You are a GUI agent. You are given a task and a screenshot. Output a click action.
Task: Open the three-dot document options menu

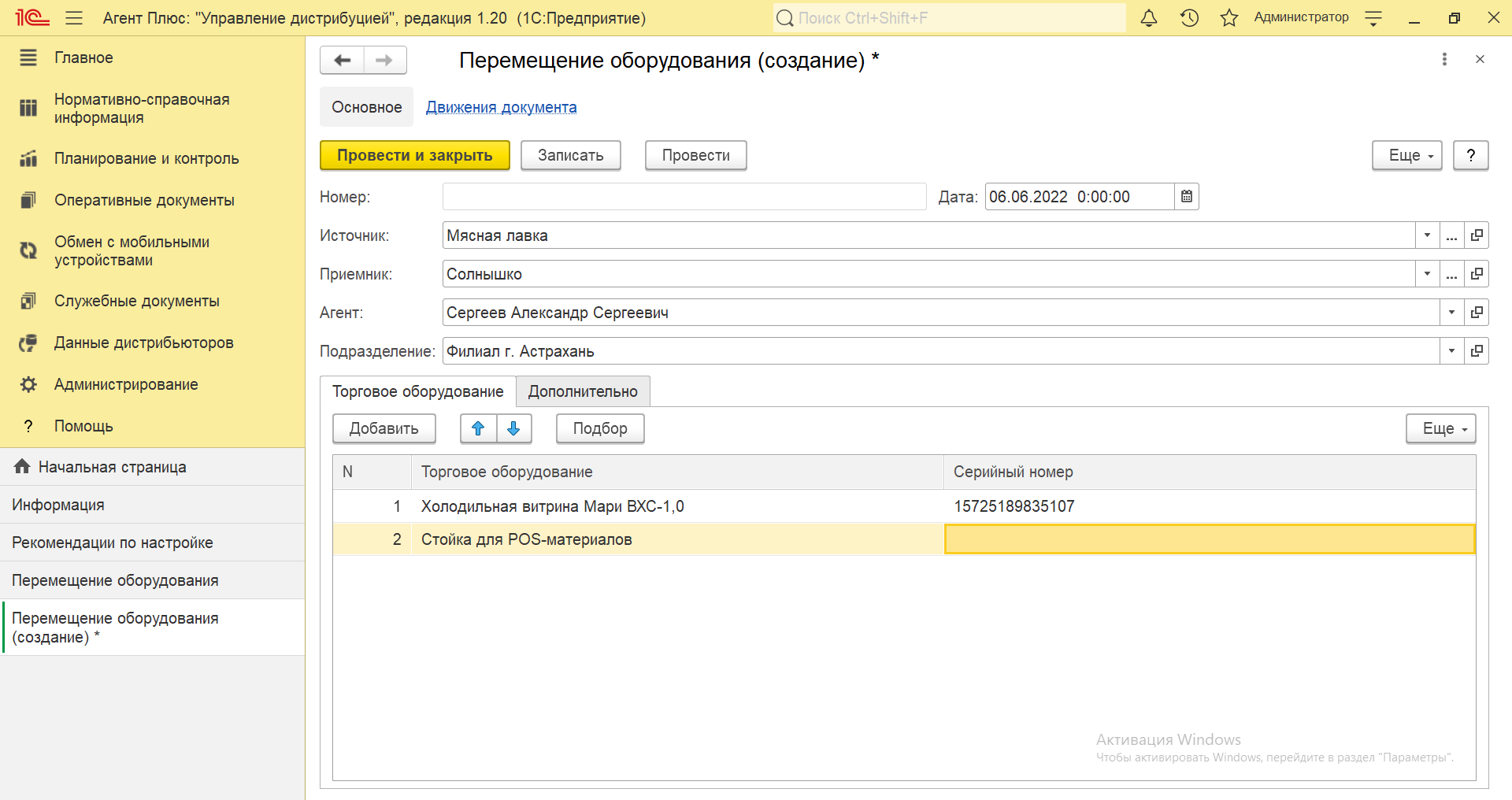(1444, 59)
